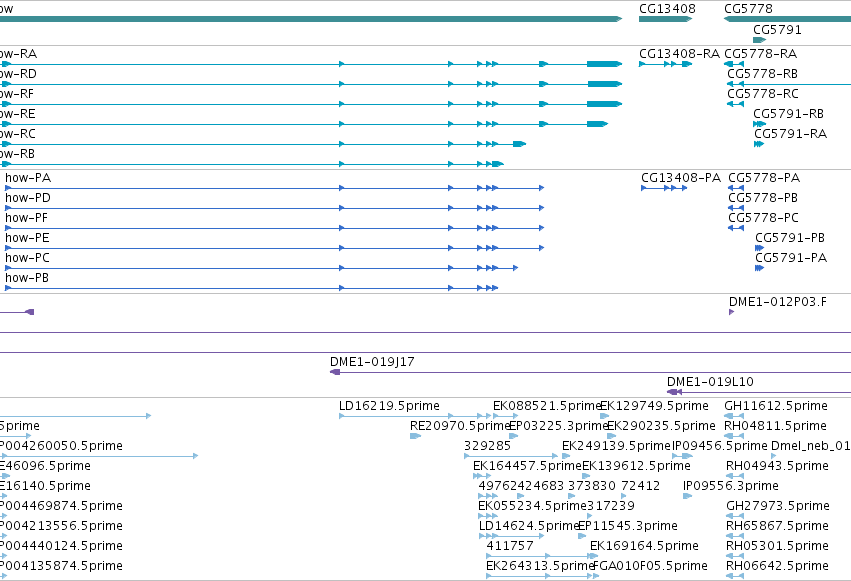Open the CG5791-PB protein label
Image resolution: width=851 pixels, height=581 pixels.
point(790,238)
